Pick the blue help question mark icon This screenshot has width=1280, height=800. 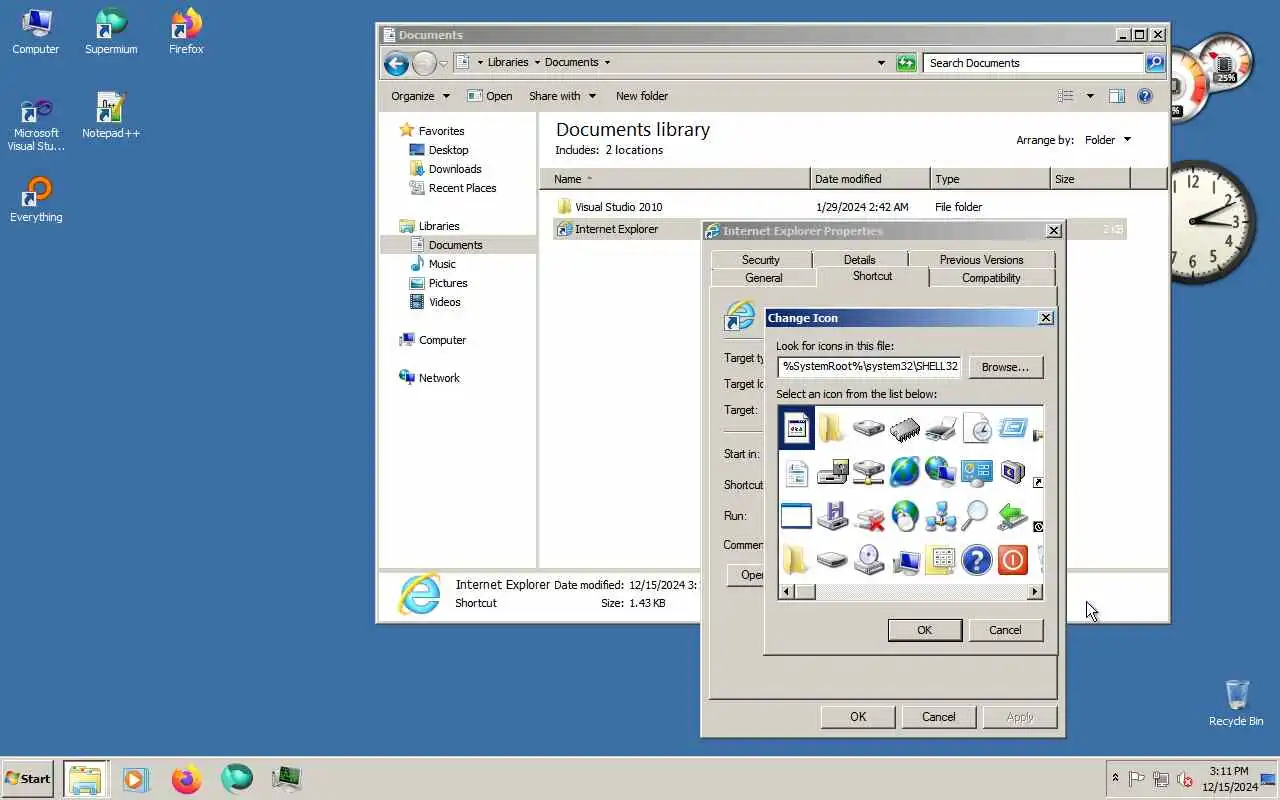click(976, 560)
